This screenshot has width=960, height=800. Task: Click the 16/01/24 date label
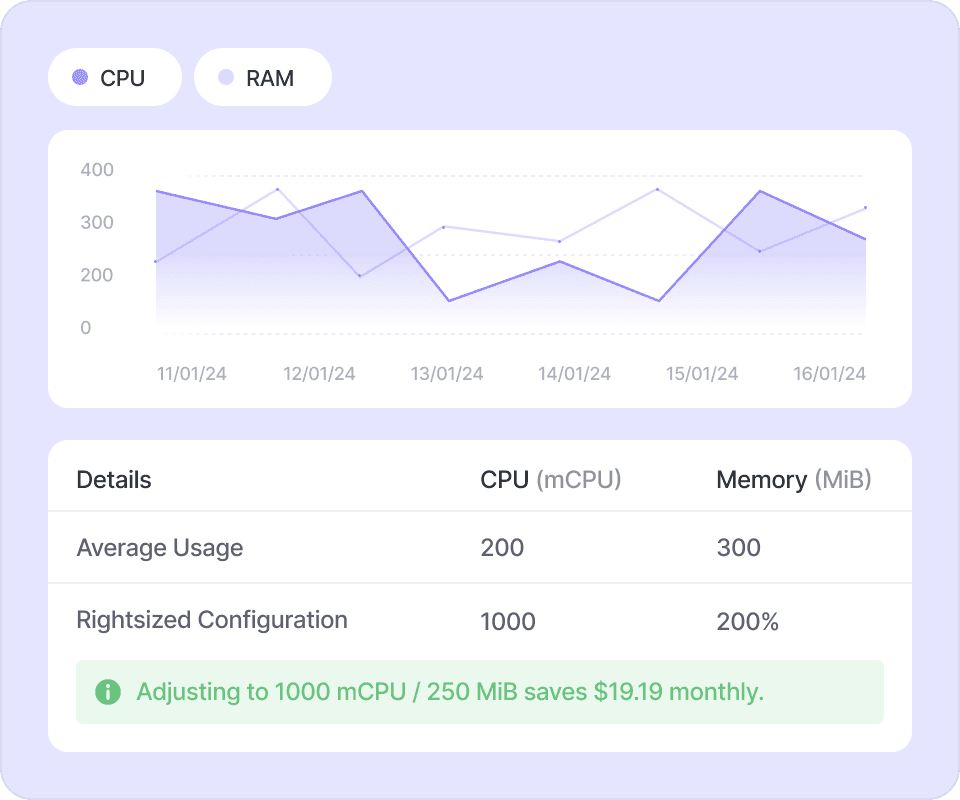pyautogui.click(x=829, y=374)
